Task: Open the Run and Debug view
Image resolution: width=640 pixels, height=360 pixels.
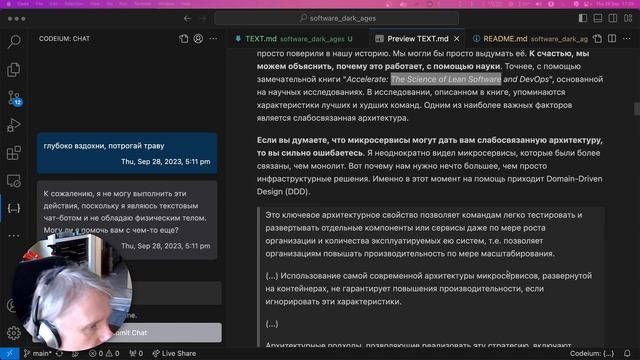Action: tap(14, 125)
